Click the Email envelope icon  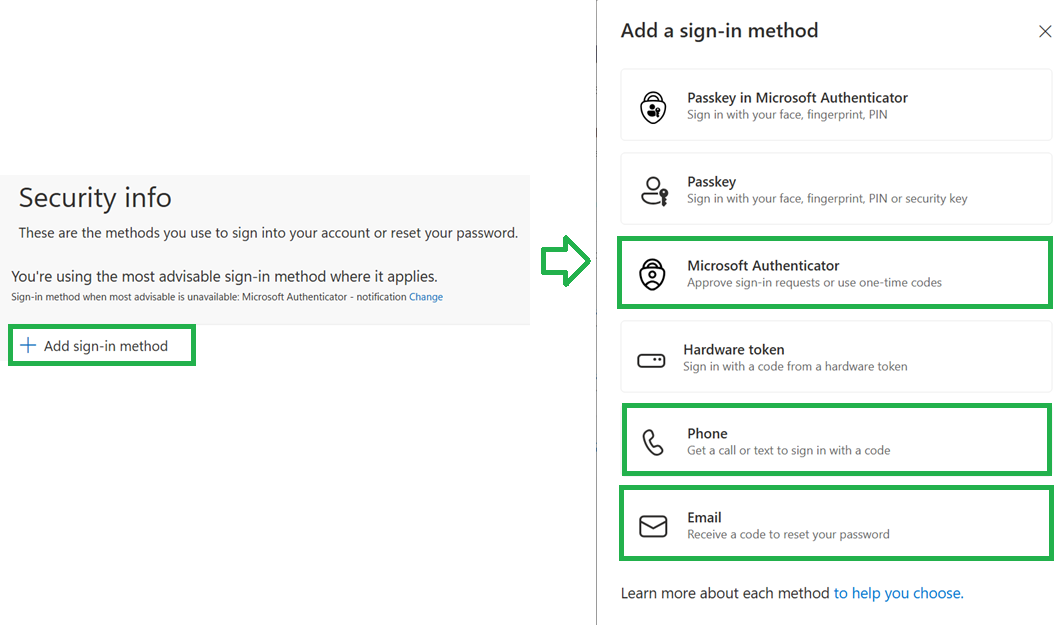tap(653, 526)
